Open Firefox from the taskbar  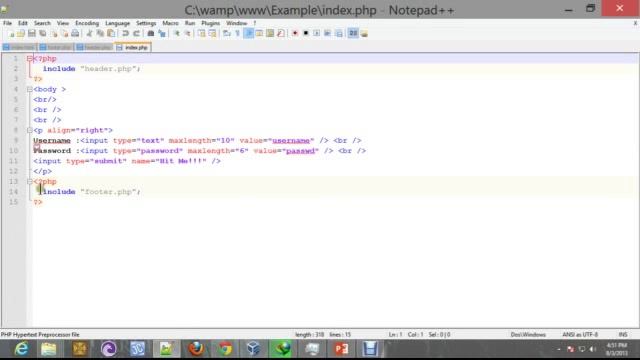(x=196, y=349)
